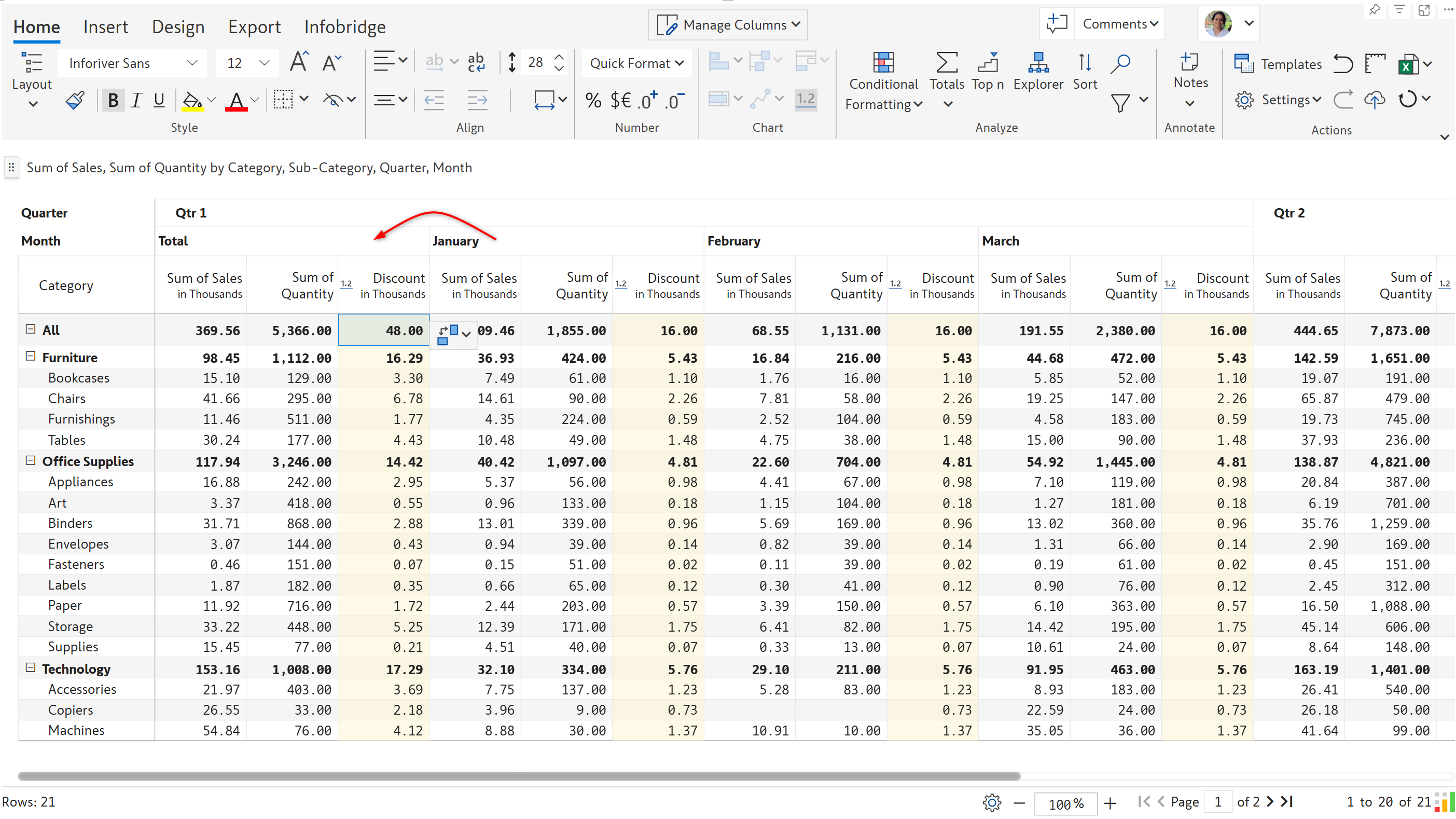Click the Format Painter brush icon

pos(75,100)
